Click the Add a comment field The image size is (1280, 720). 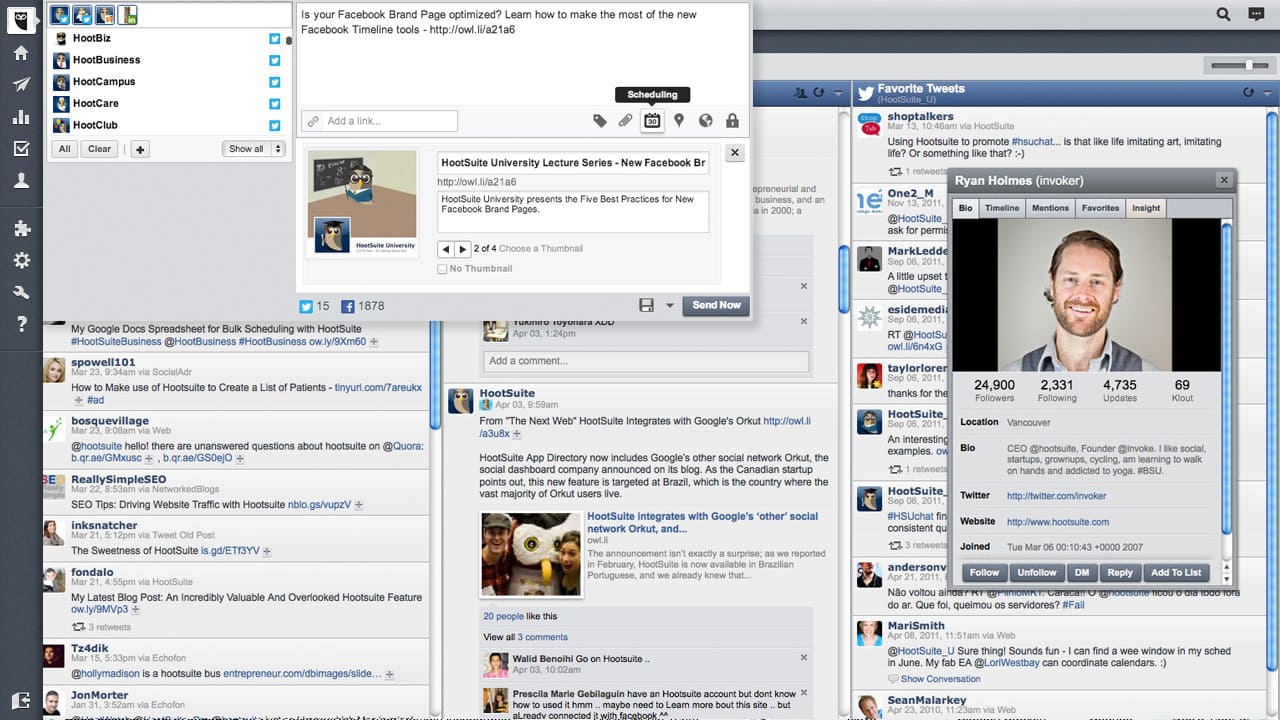pyautogui.click(x=646, y=361)
